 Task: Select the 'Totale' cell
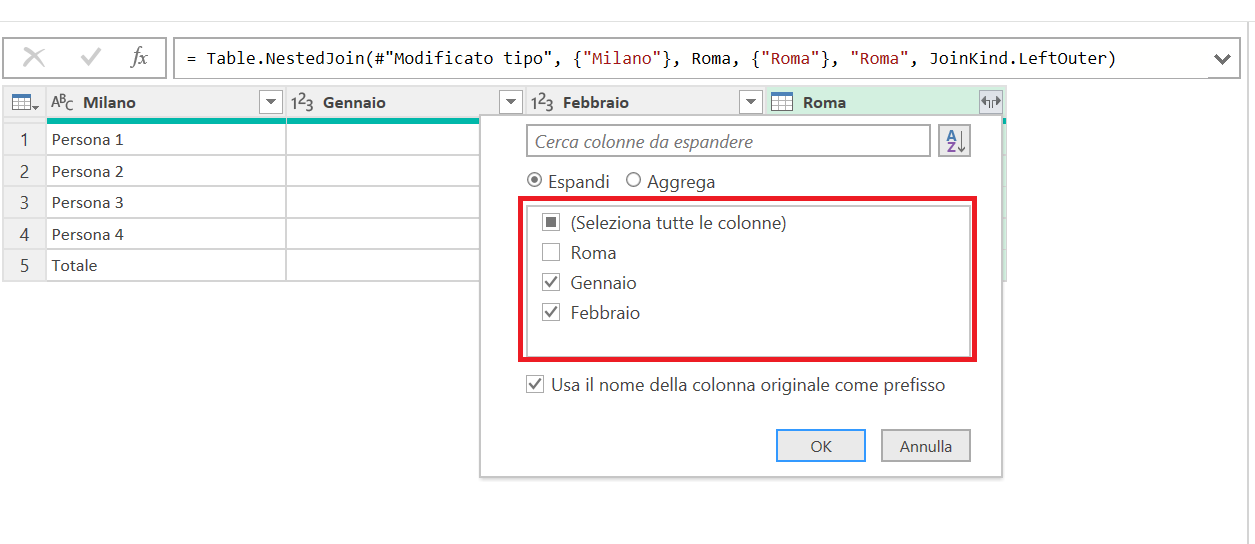click(x=166, y=265)
